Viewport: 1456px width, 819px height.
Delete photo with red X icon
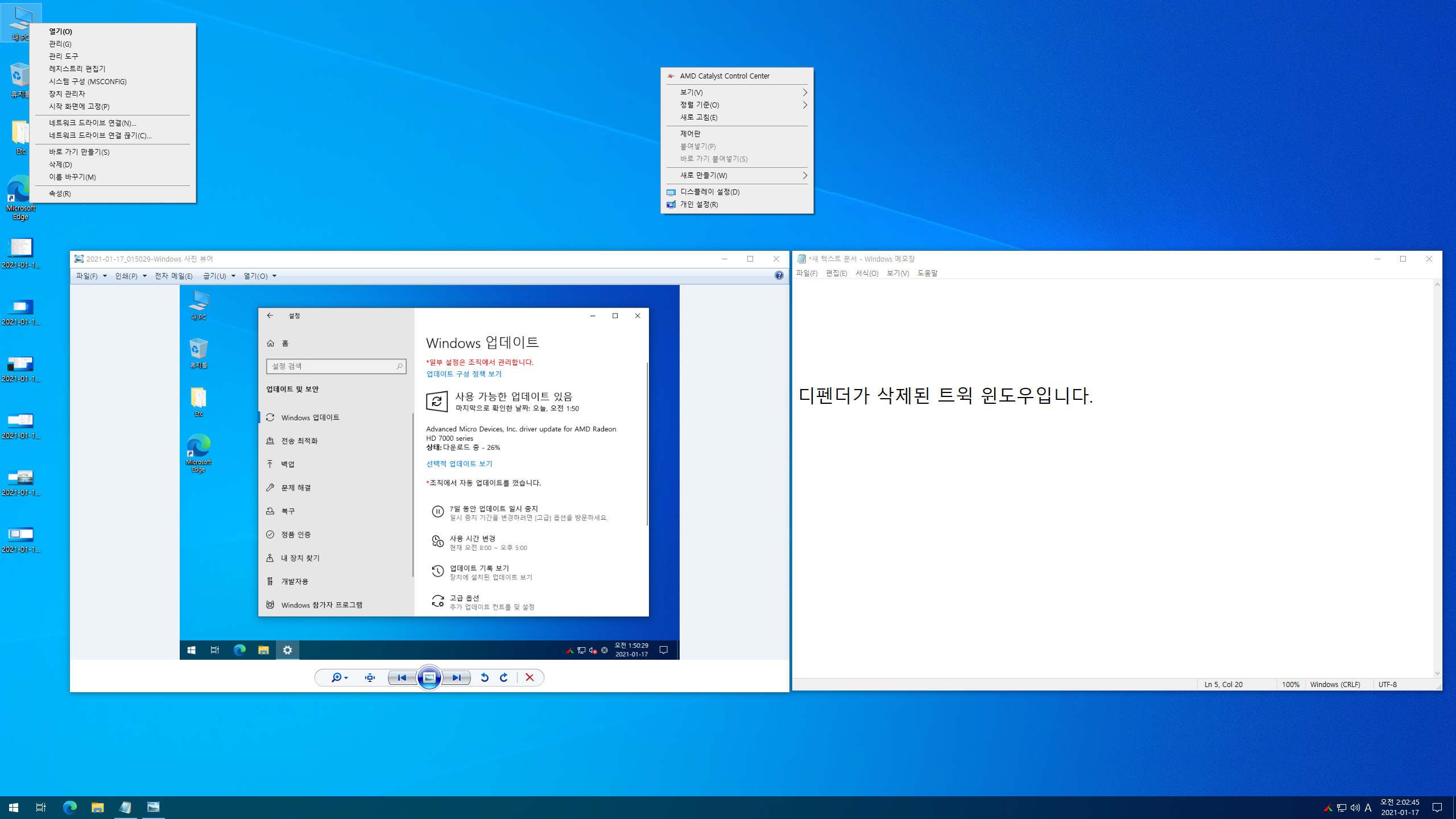530,677
